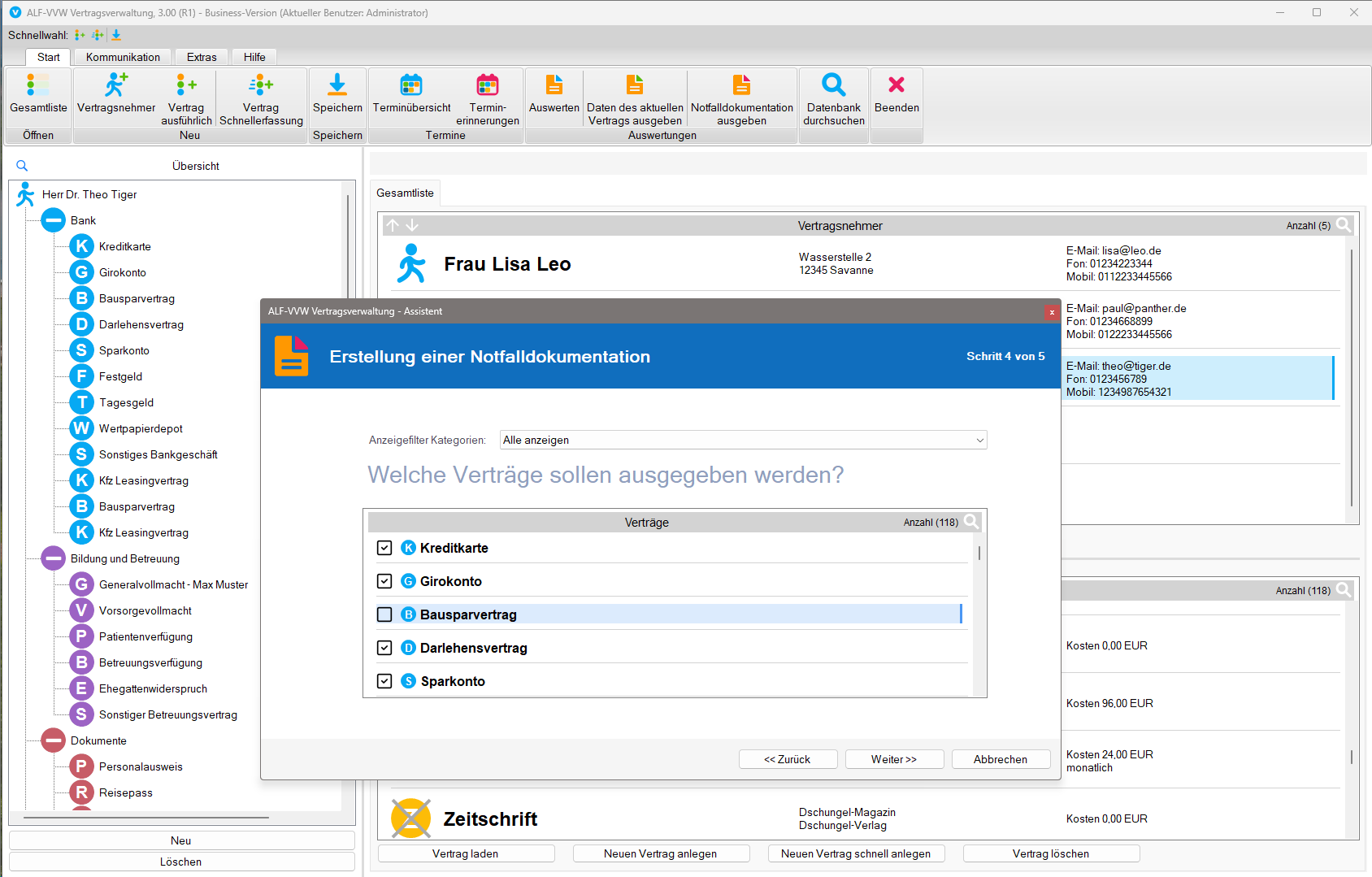Click search icon in Verträge list header
This screenshot has width=1372, height=877.
tap(971, 522)
